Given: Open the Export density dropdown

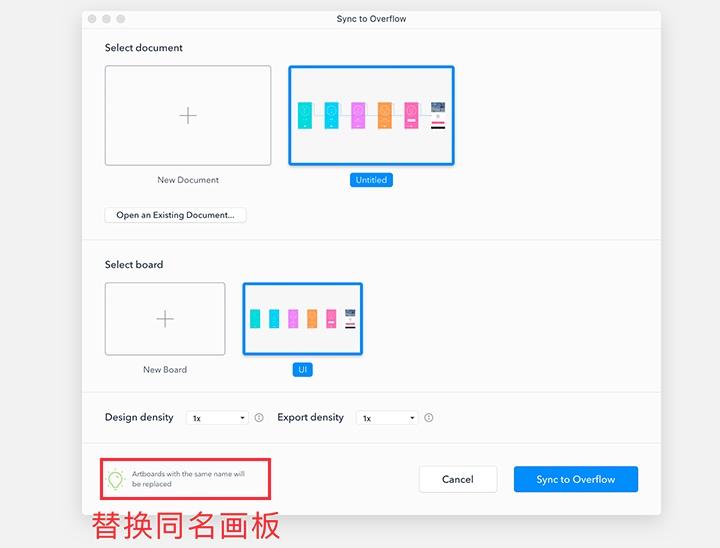Looking at the screenshot, I should point(387,418).
